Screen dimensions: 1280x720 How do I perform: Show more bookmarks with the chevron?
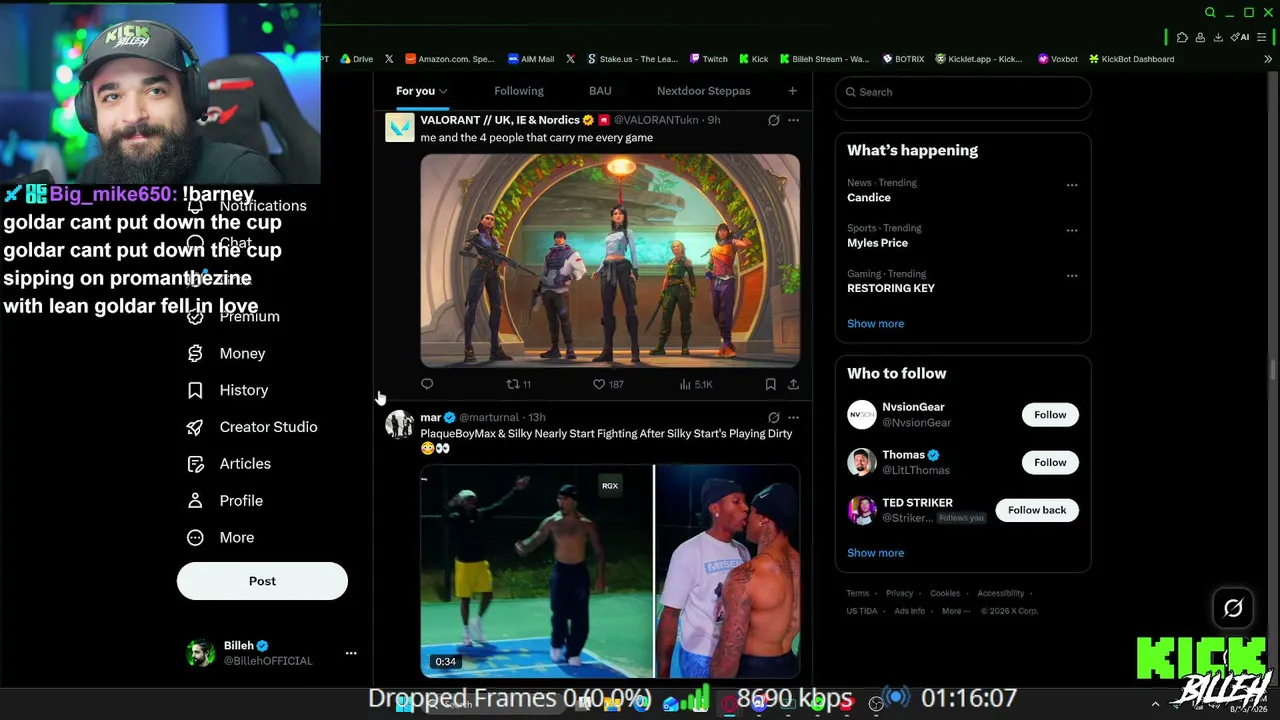pyautogui.click(x=1268, y=59)
